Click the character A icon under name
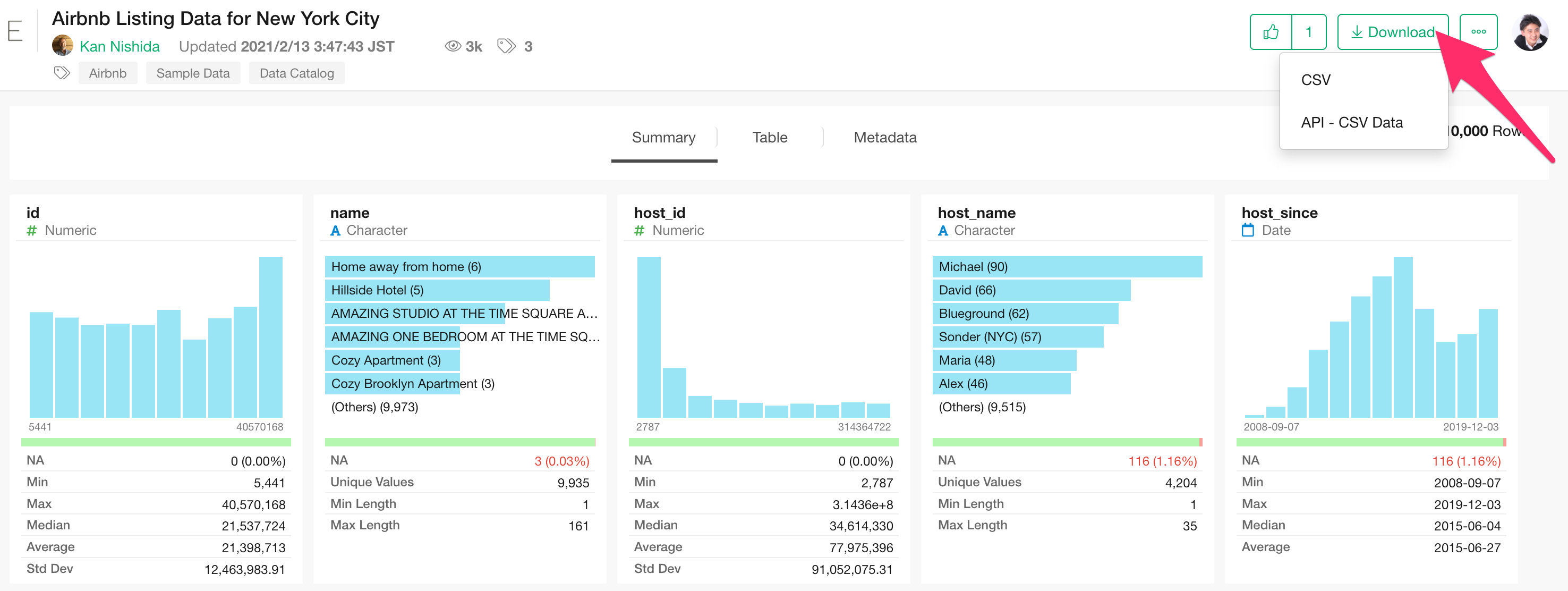Image resolution: width=1568 pixels, height=591 pixels. 335,230
